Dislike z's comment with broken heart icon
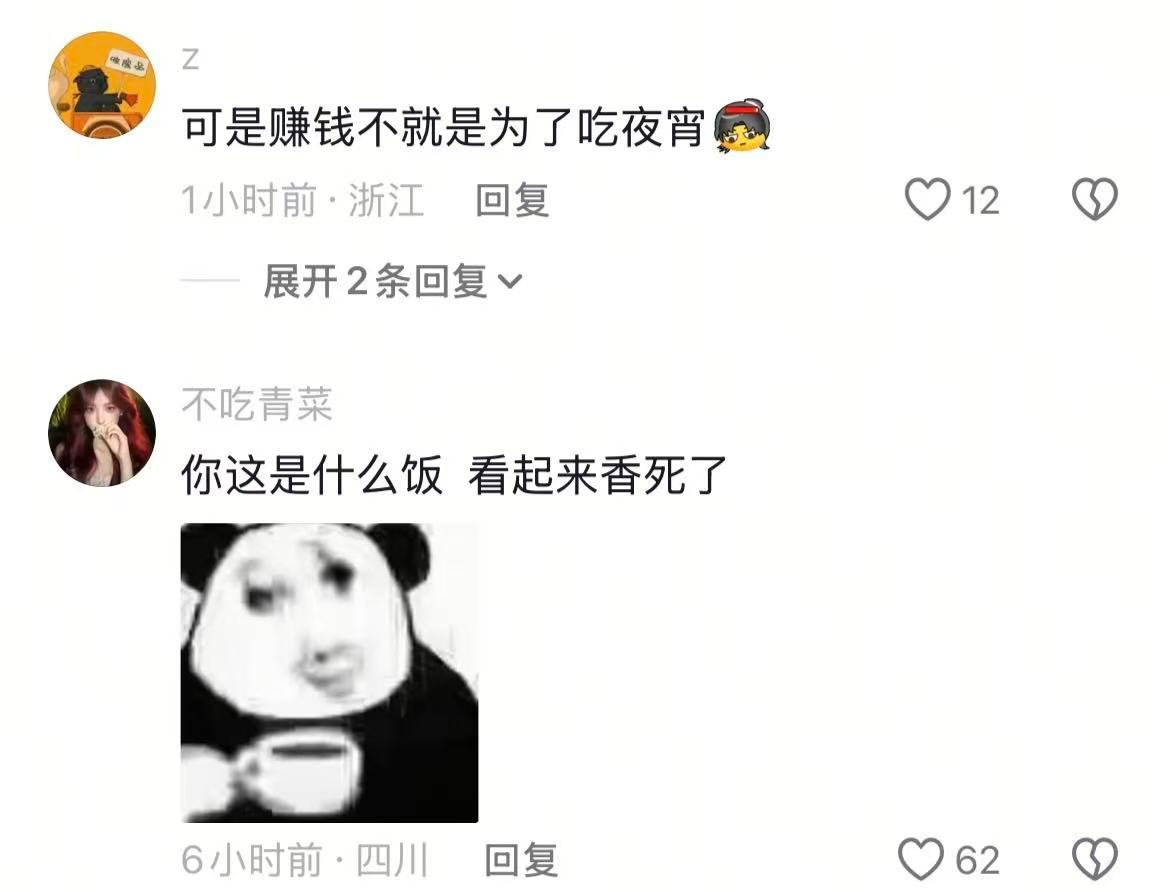 click(1095, 199)
